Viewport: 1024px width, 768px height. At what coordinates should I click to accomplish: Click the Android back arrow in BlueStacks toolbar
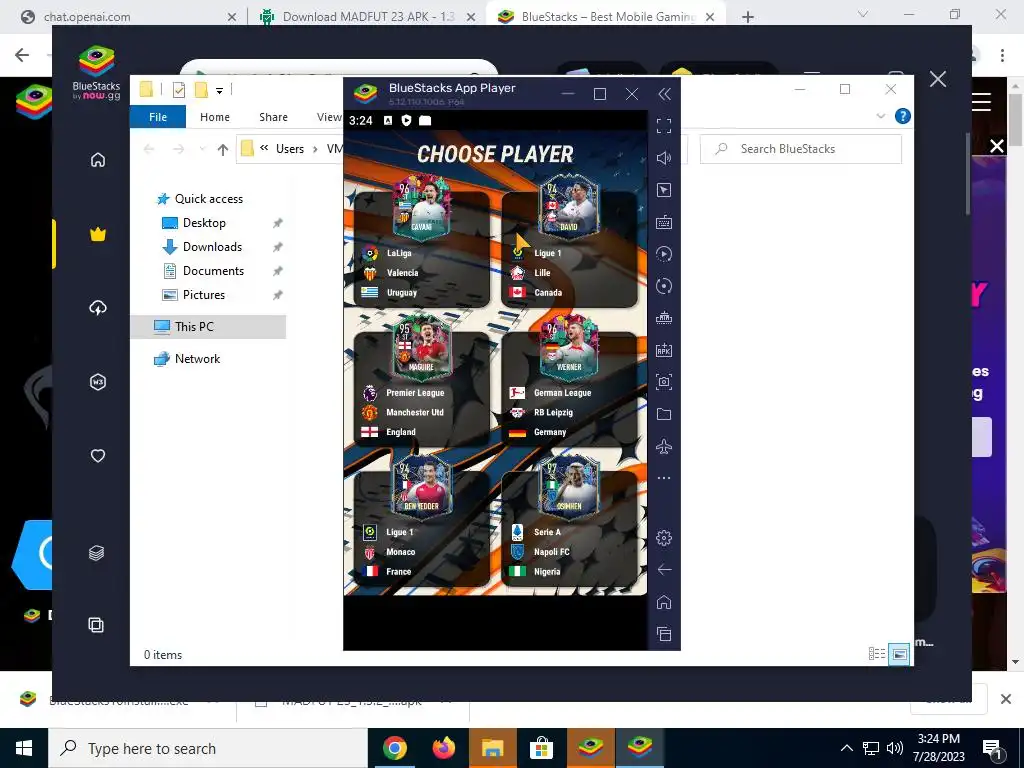coord(664,570)
